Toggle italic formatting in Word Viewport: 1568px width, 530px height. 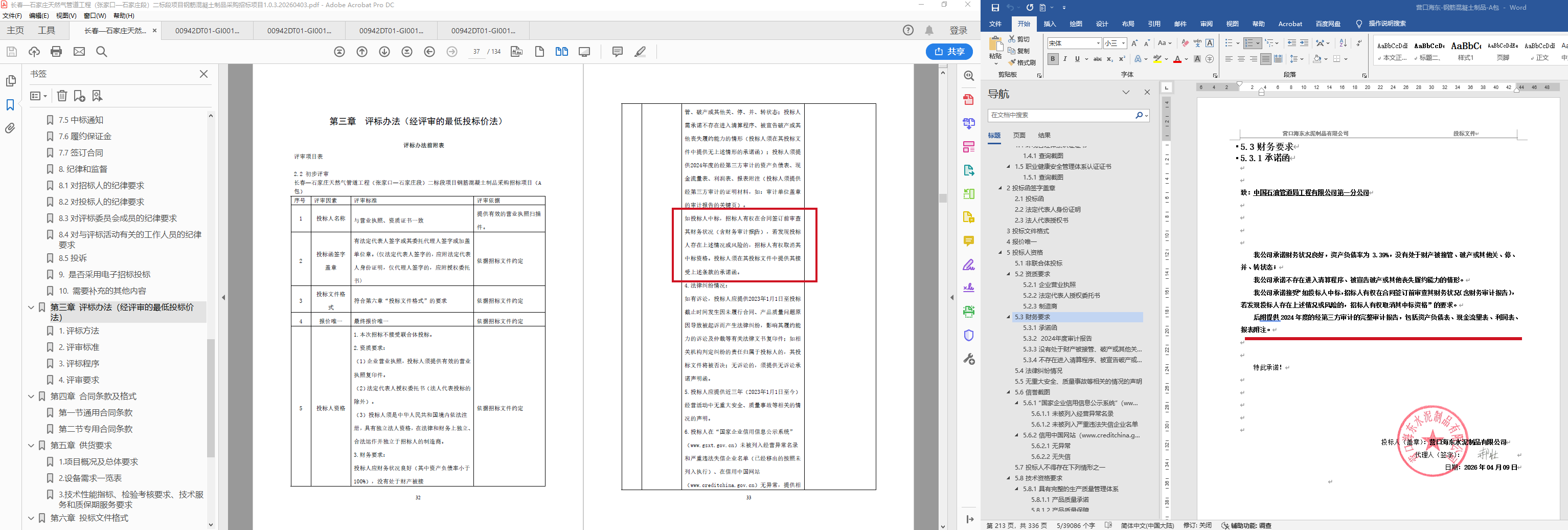click(x=1065, y=58)
